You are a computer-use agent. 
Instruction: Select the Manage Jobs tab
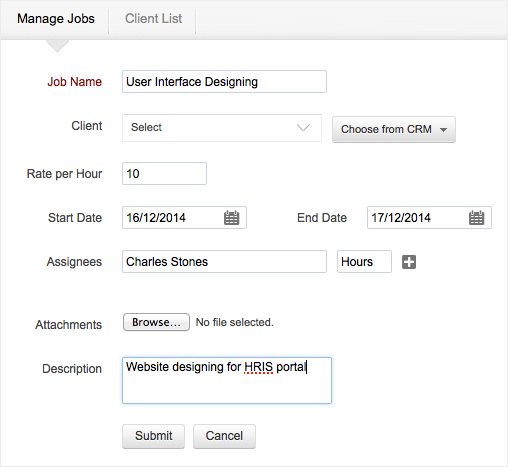pos(56,18)
